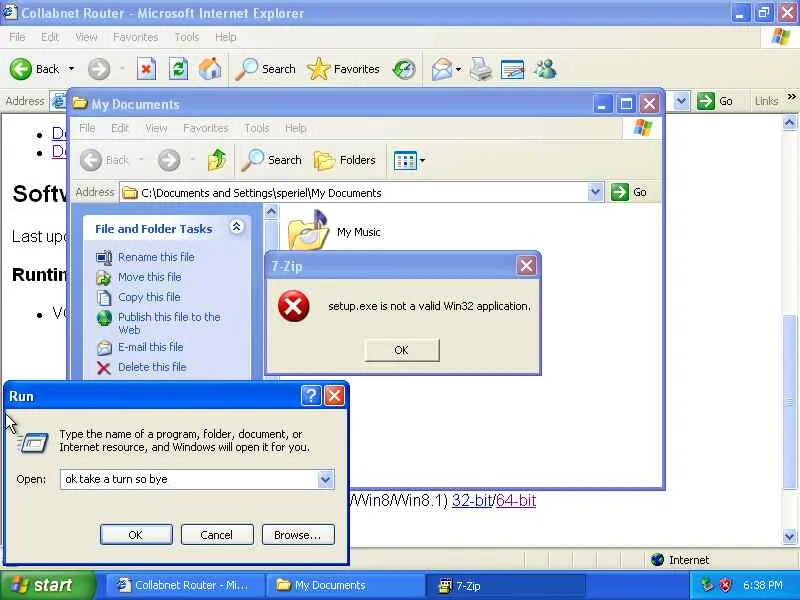Screen dimensions: 800x600
Task: Click Copy this file task
Action: click(149, 297)
